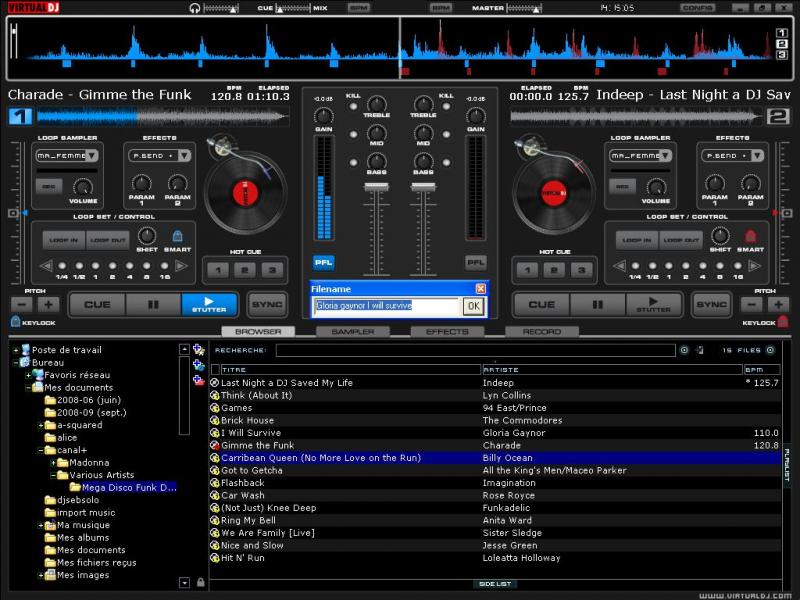The image size is (800, 600).
Task: Click the headphones icon at top
Action: coord(194,7)
